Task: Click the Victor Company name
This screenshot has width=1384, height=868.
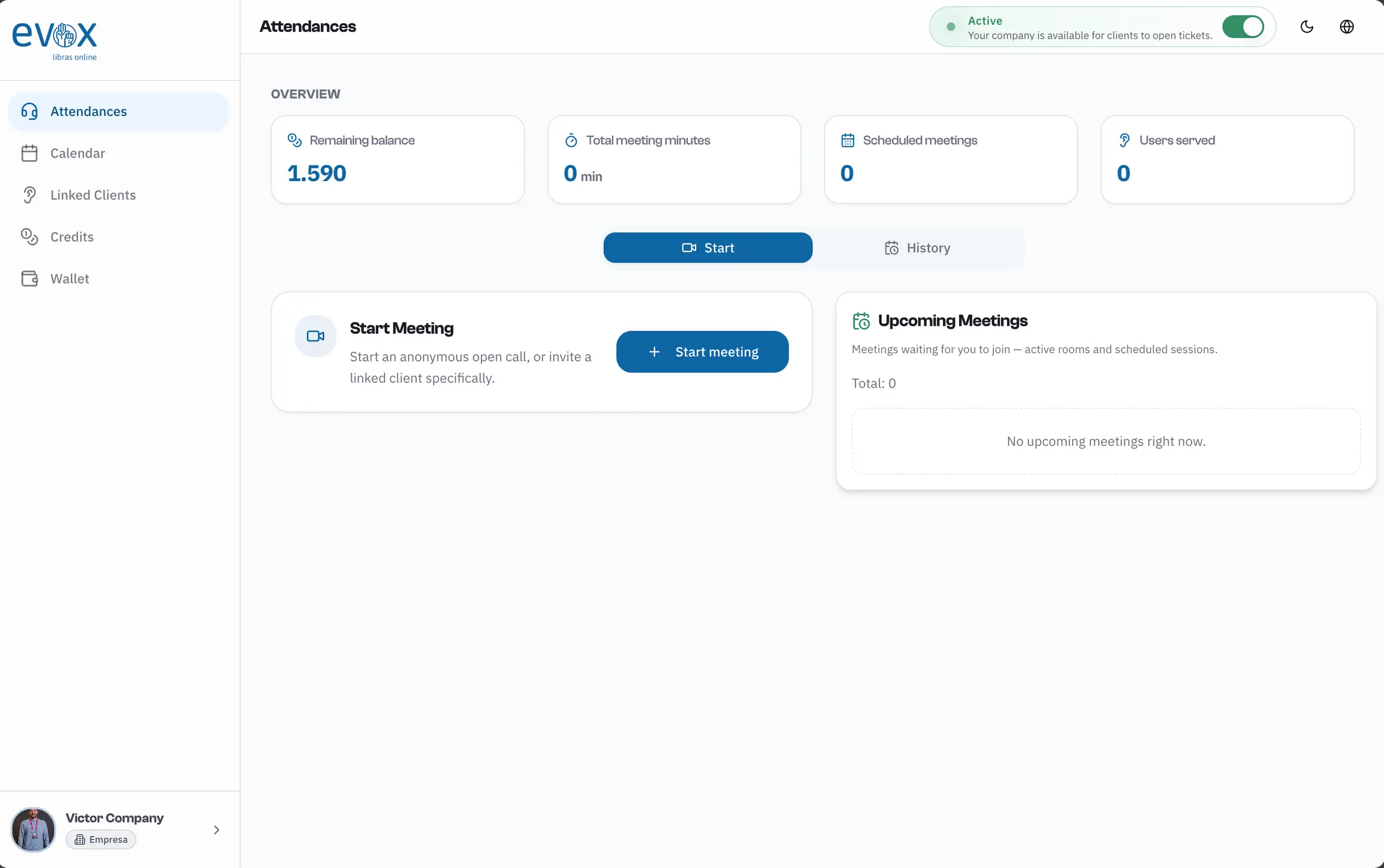Action: (x=115, y=818)
